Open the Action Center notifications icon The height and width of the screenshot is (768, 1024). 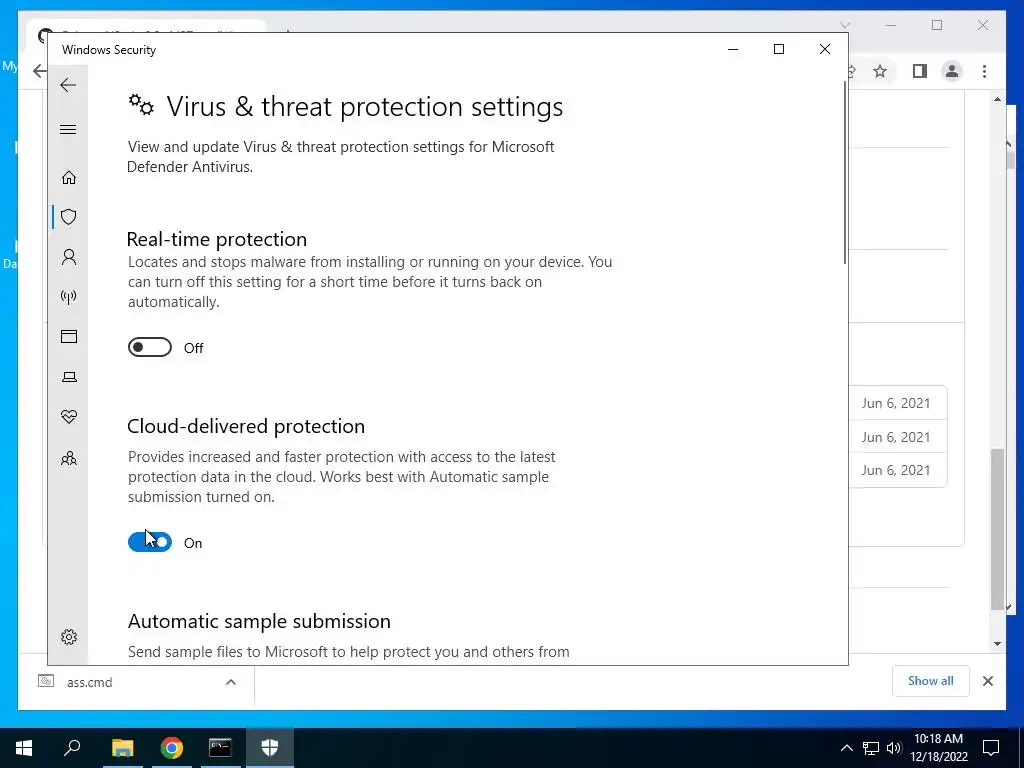point(991,748)
